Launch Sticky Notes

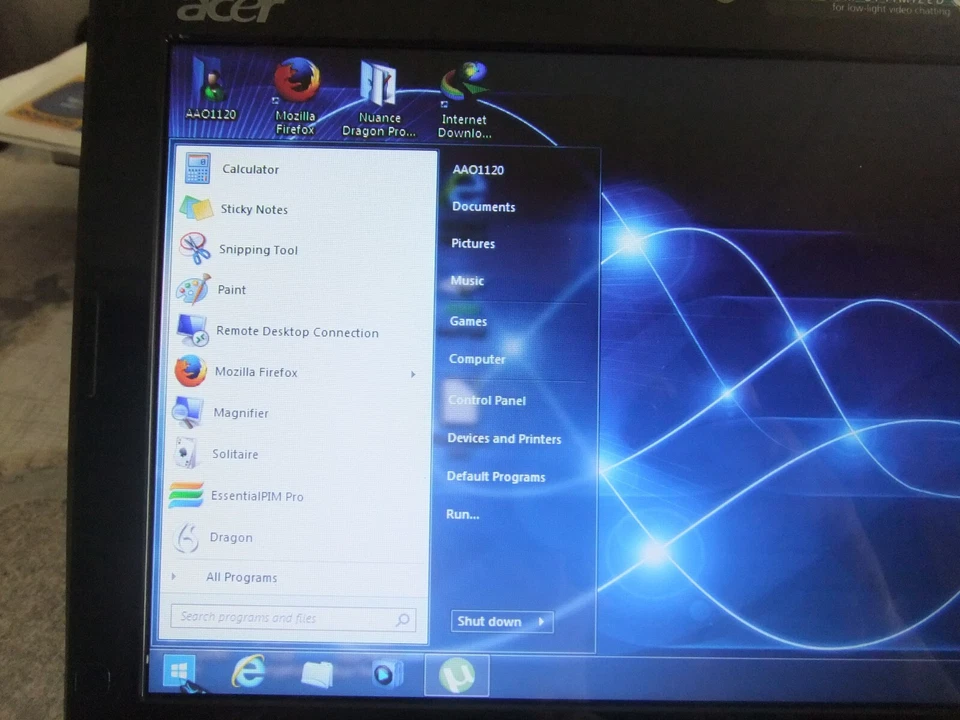(x=253, y=209)
